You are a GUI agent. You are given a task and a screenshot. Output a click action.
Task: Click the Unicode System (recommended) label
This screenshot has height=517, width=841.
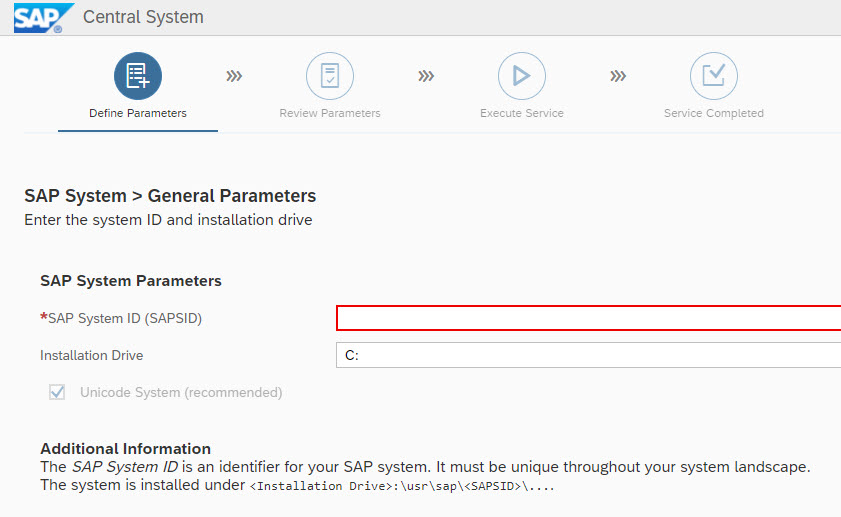click(x=181, y=393)
